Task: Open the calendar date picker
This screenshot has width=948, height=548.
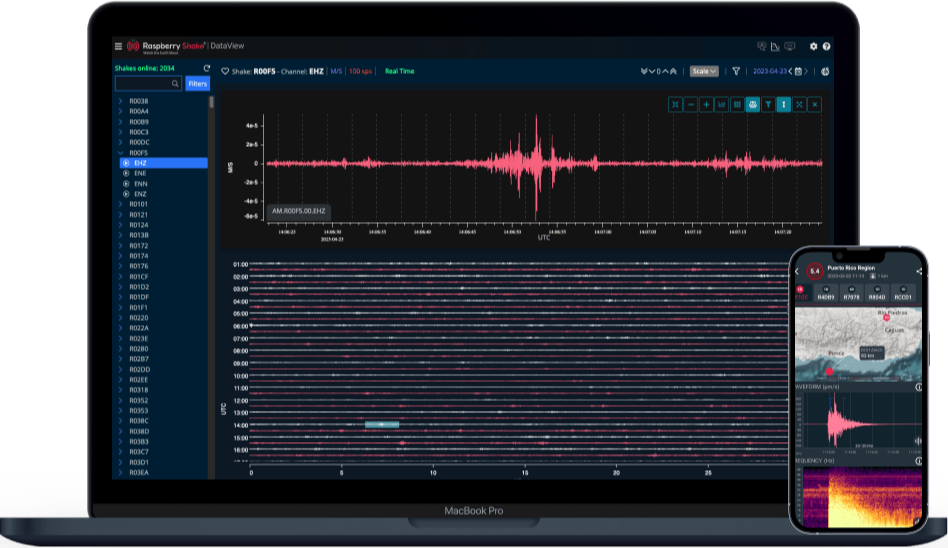Action: 798,71
